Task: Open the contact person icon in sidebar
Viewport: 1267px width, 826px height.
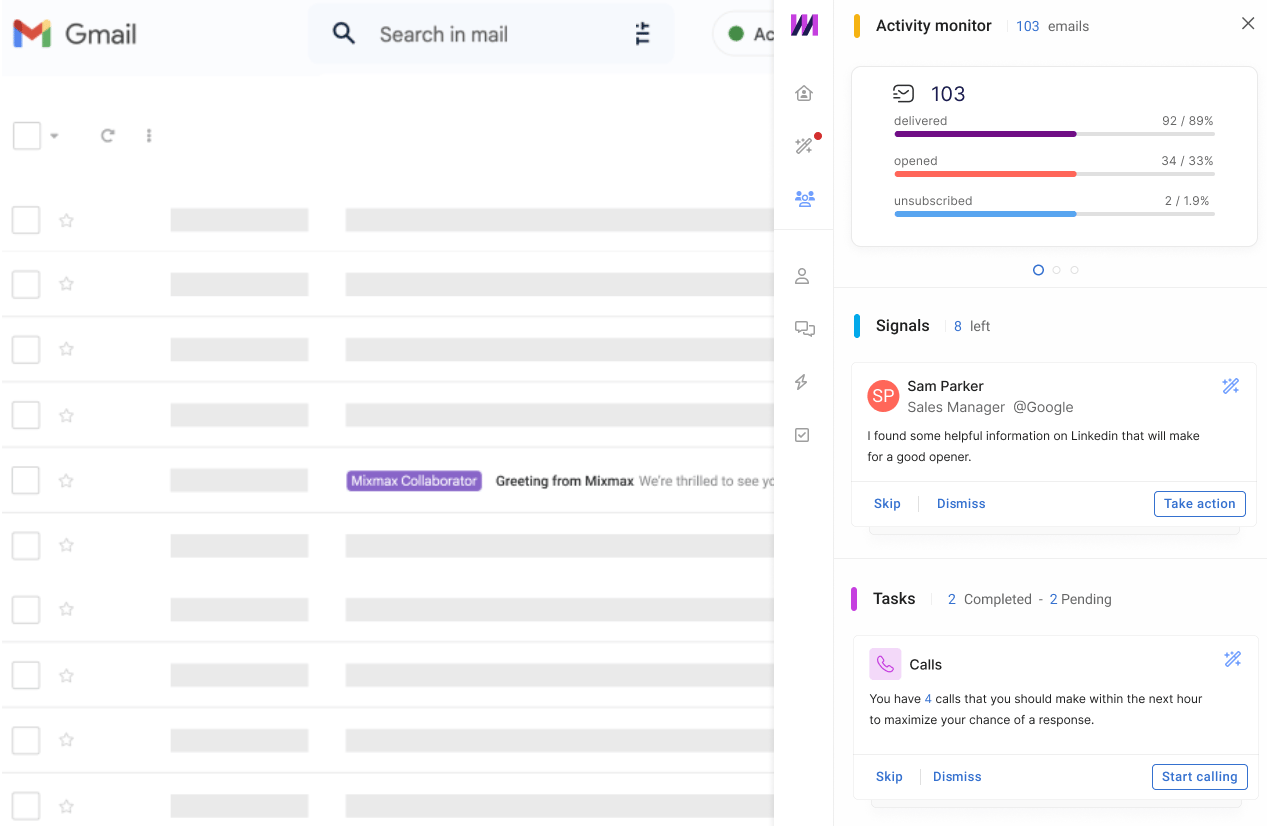Action: click(x=802, y=277)
